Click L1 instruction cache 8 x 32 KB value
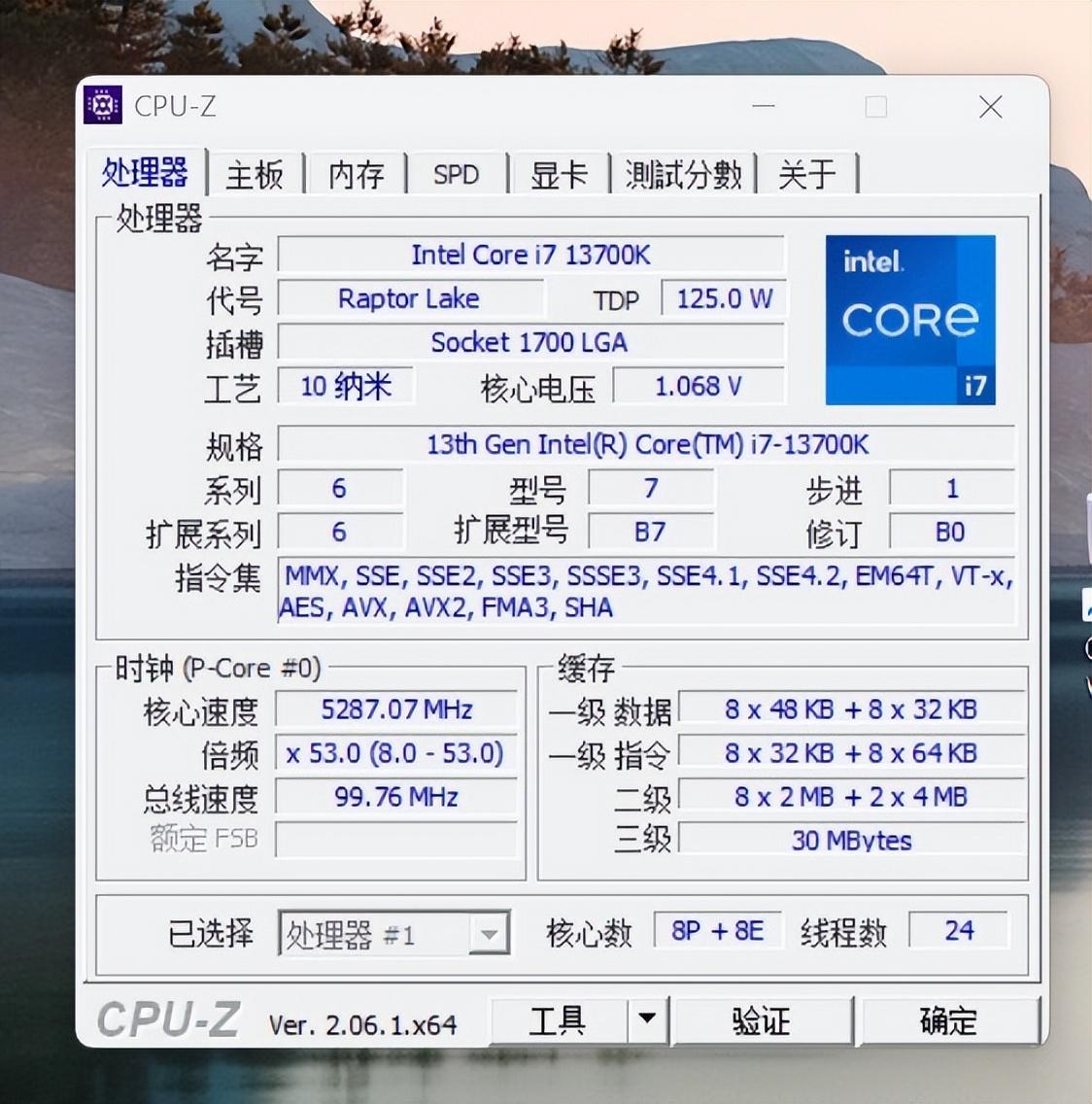The height and width of the screenshot is (1104, 1092). (x=850, y=752)
